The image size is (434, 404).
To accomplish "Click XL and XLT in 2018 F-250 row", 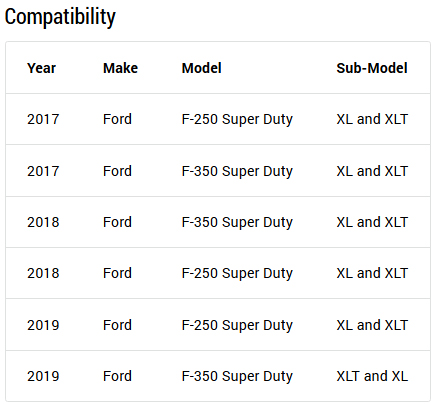I will (x=372, y=273).
